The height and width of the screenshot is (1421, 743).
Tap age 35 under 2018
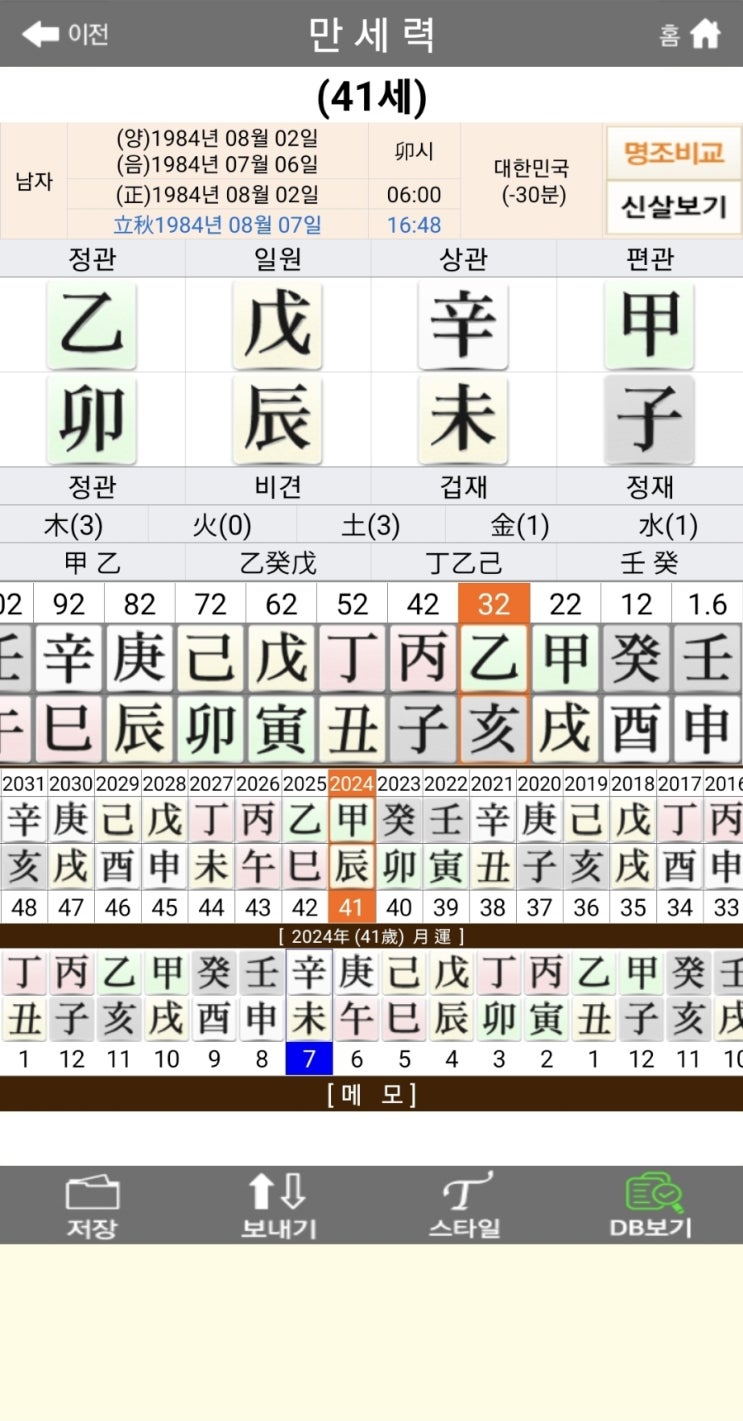(x=633, y=907)
